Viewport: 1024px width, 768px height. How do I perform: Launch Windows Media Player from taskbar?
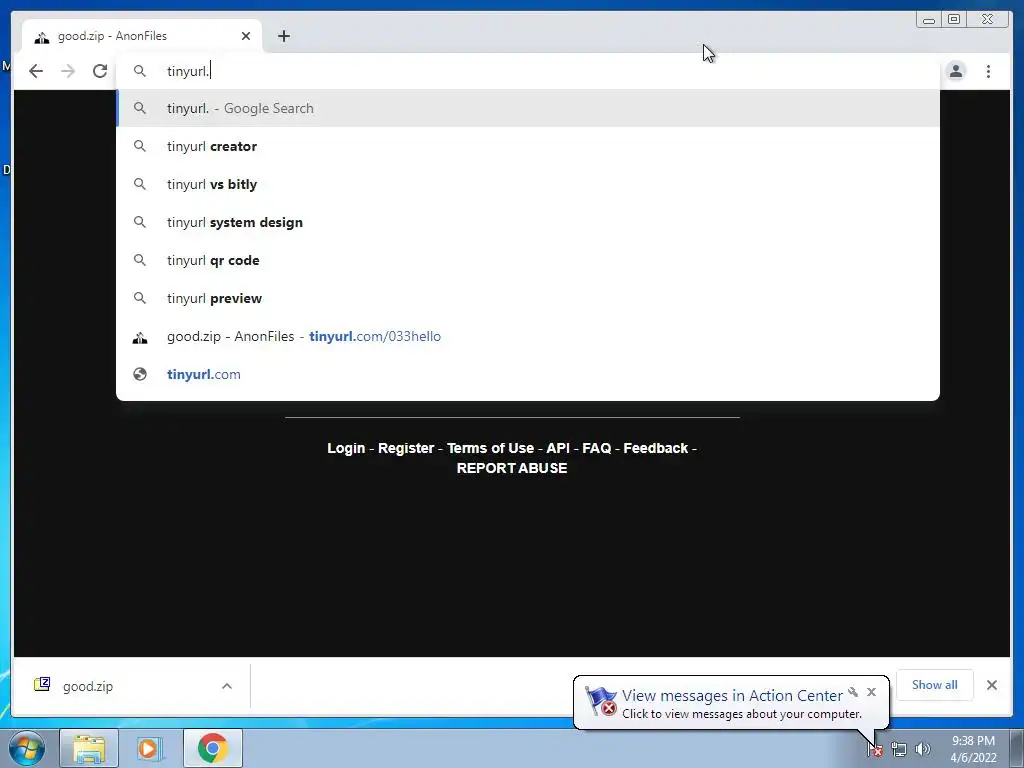point(150,748)
